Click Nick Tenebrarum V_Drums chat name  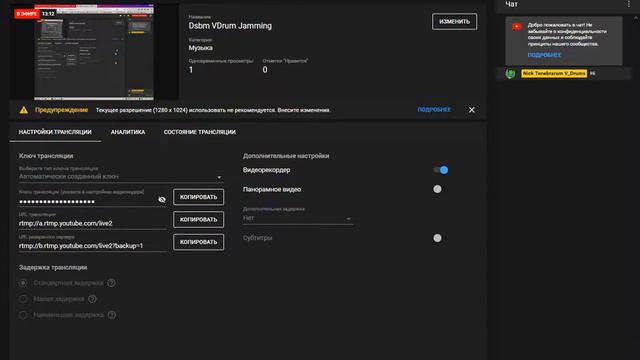[554, 73]
